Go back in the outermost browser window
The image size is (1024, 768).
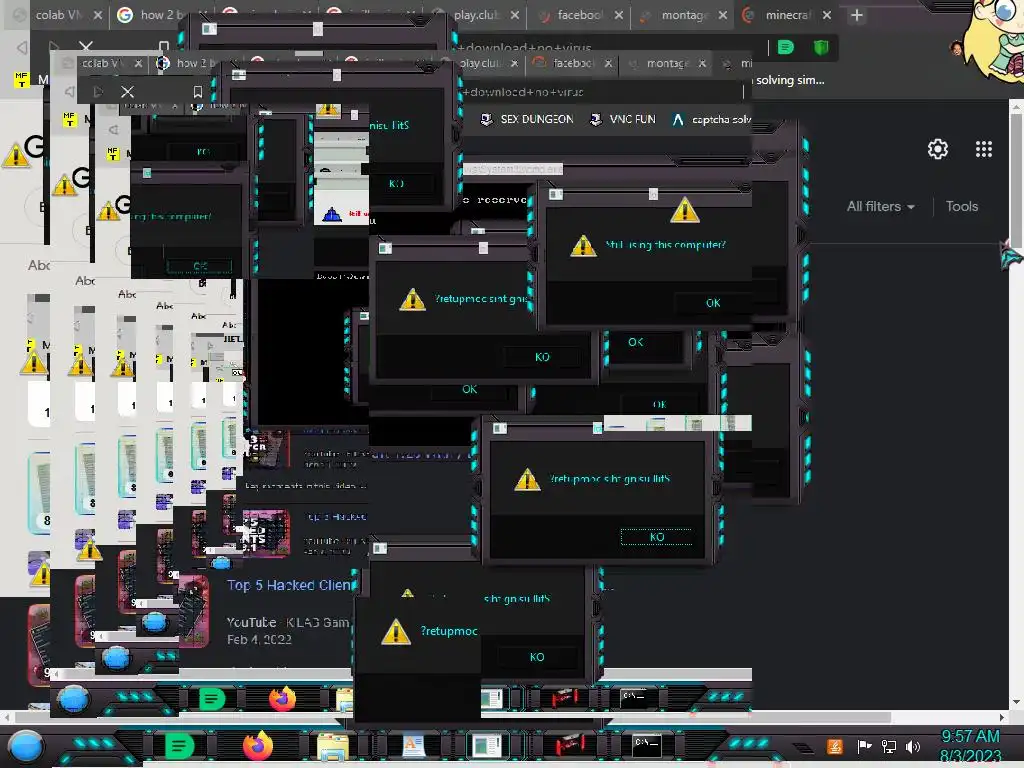(22, 47)
